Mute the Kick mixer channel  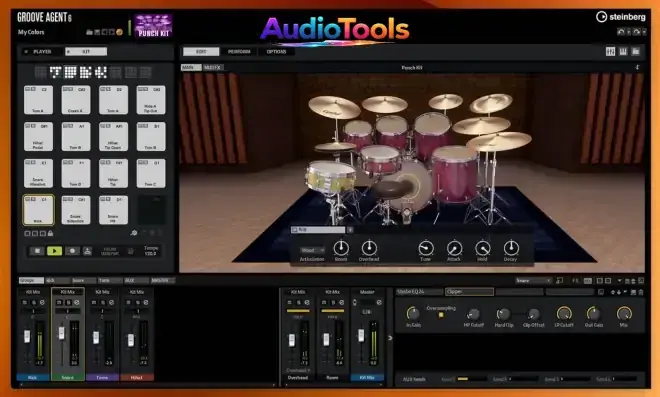pos(25,302)
